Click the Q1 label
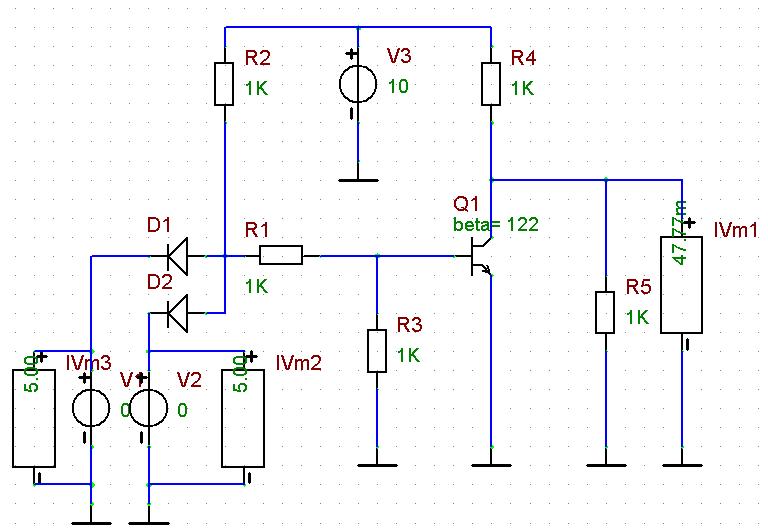Viewport: 768px width, 528px height. pos(466,204)
